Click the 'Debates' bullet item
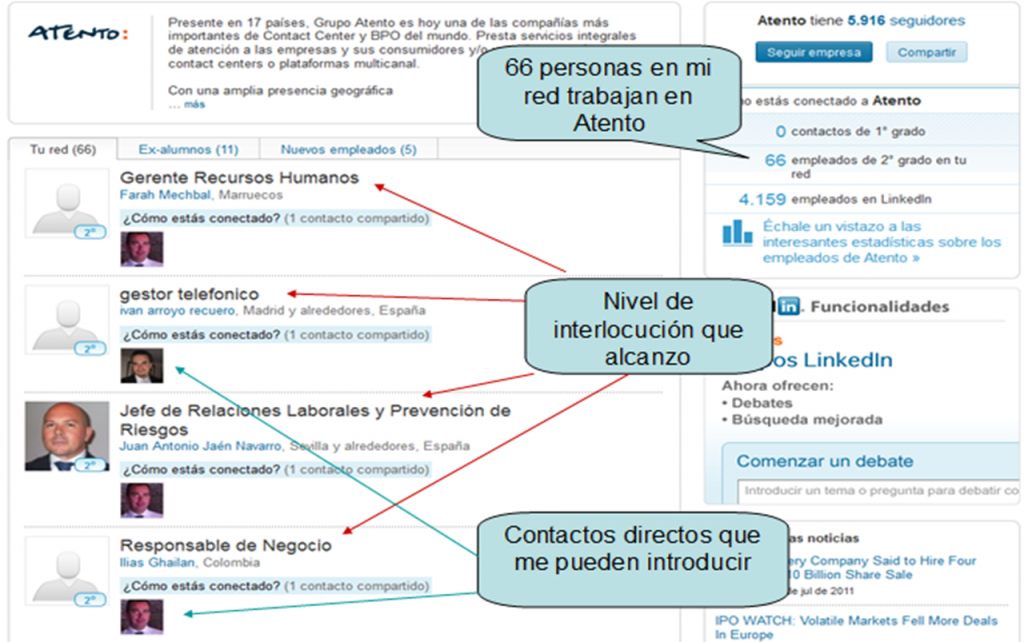Screen dimensions: 1024x642 761,403
